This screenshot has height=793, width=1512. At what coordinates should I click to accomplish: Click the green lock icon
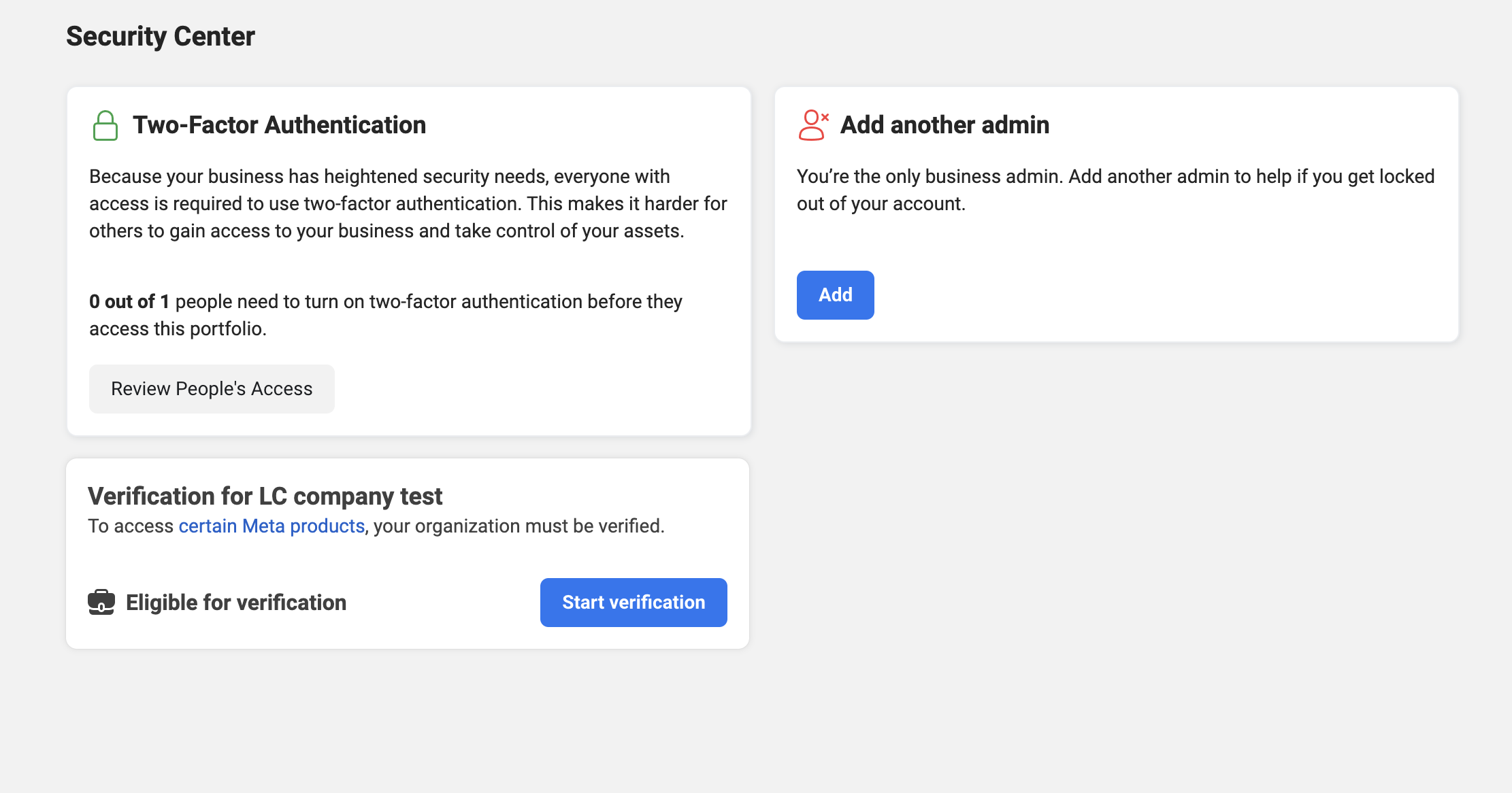[105, 126]
